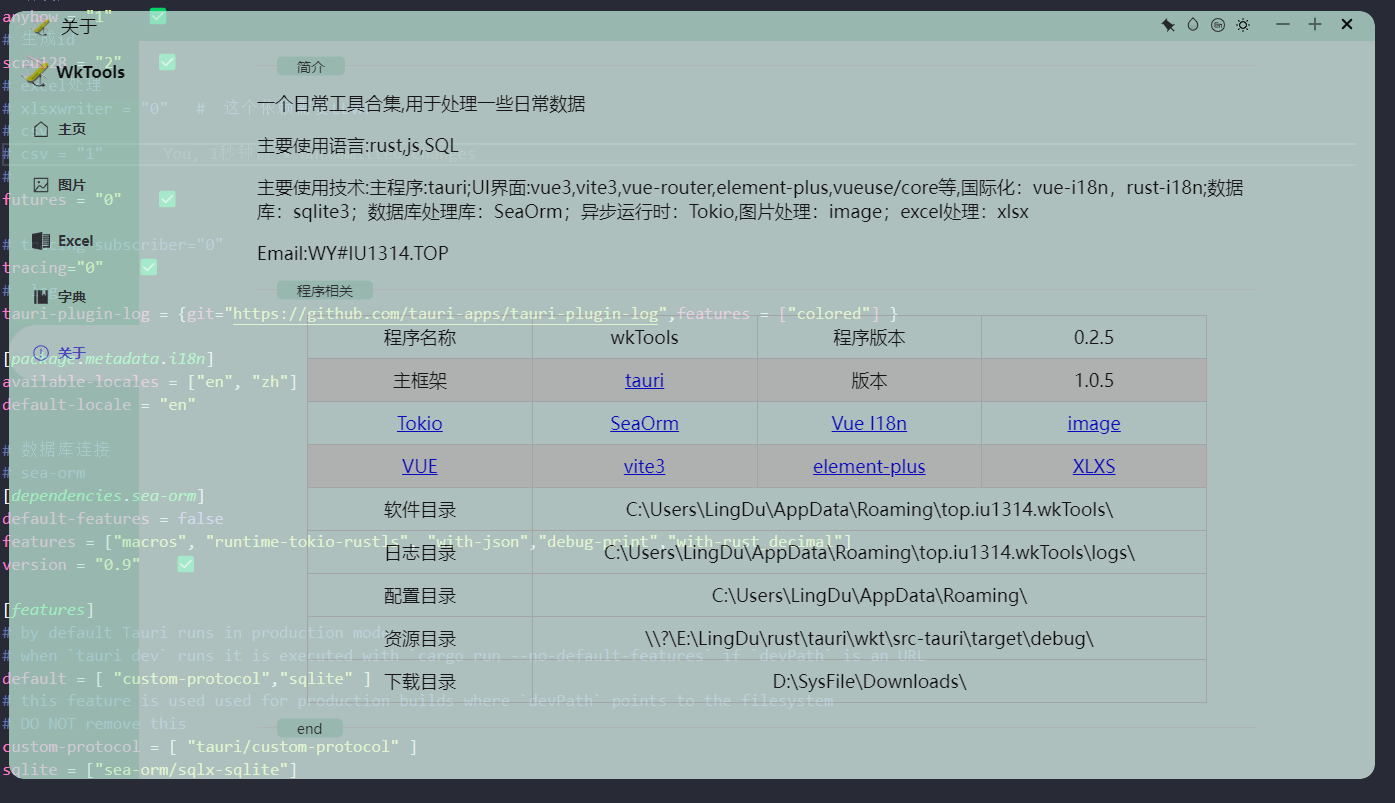Go to the 图片 image page
This screenshot has width=1395, height=803.
coord(60,185)
